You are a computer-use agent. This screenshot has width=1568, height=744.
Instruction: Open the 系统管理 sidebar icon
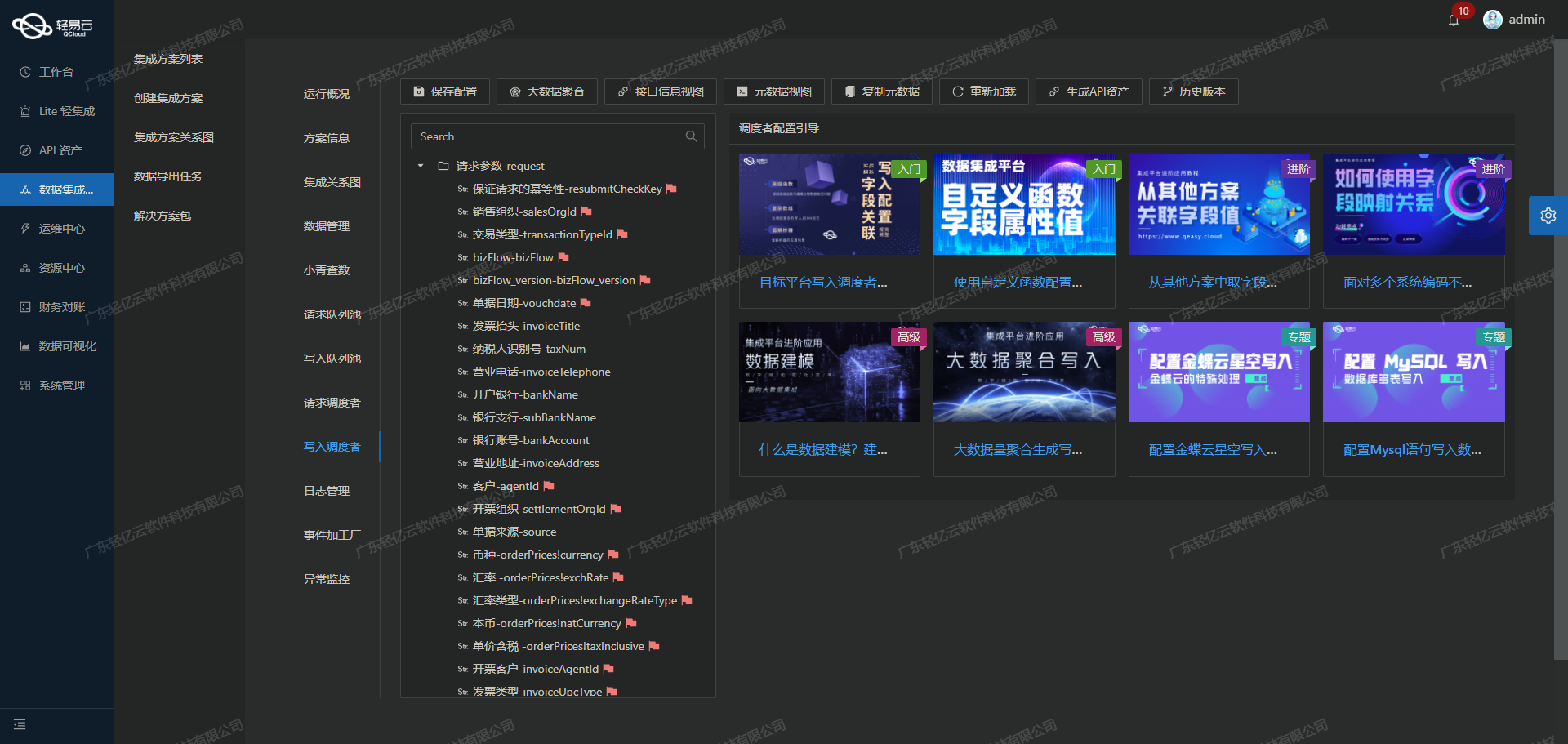26,385
